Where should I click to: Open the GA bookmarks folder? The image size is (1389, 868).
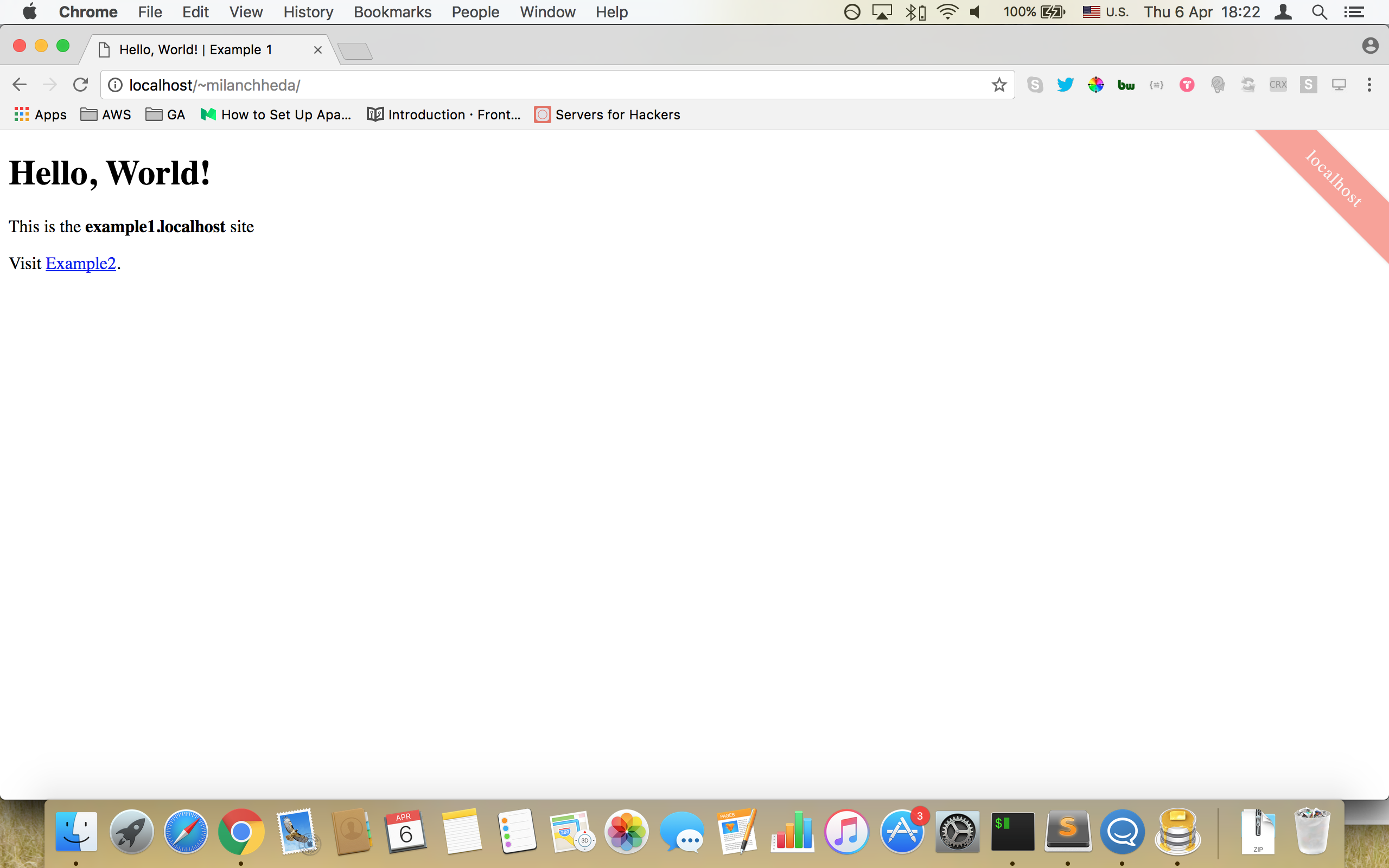(165, 114)
